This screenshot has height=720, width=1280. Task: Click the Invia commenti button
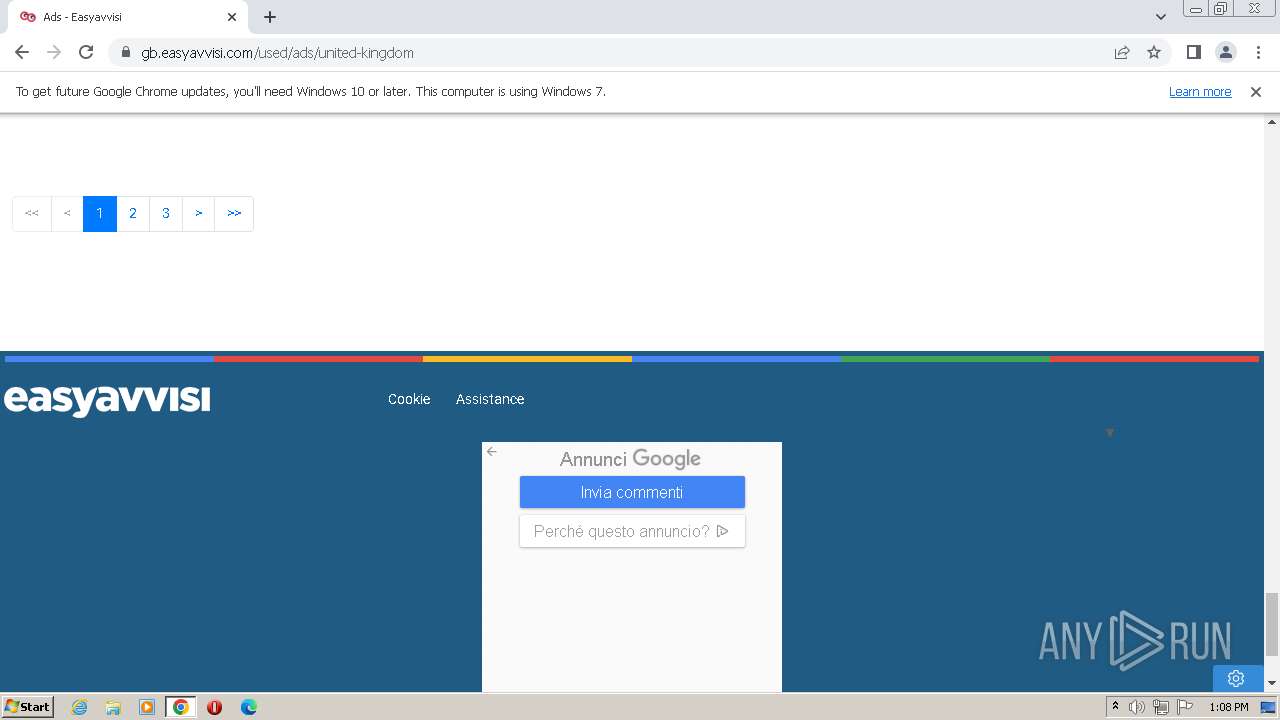[x=632, y=492]
